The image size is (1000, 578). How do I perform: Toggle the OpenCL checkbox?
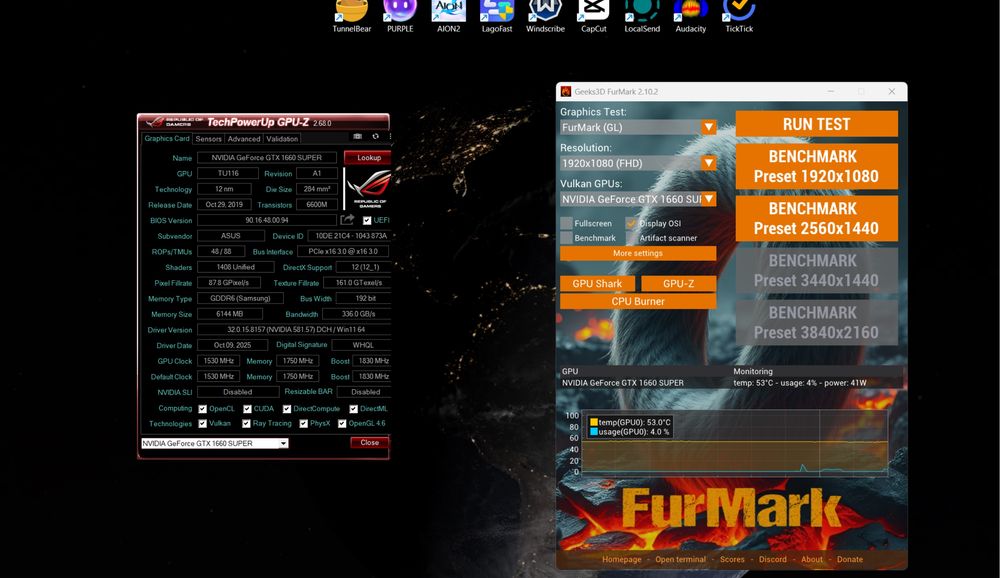[202, 409]
